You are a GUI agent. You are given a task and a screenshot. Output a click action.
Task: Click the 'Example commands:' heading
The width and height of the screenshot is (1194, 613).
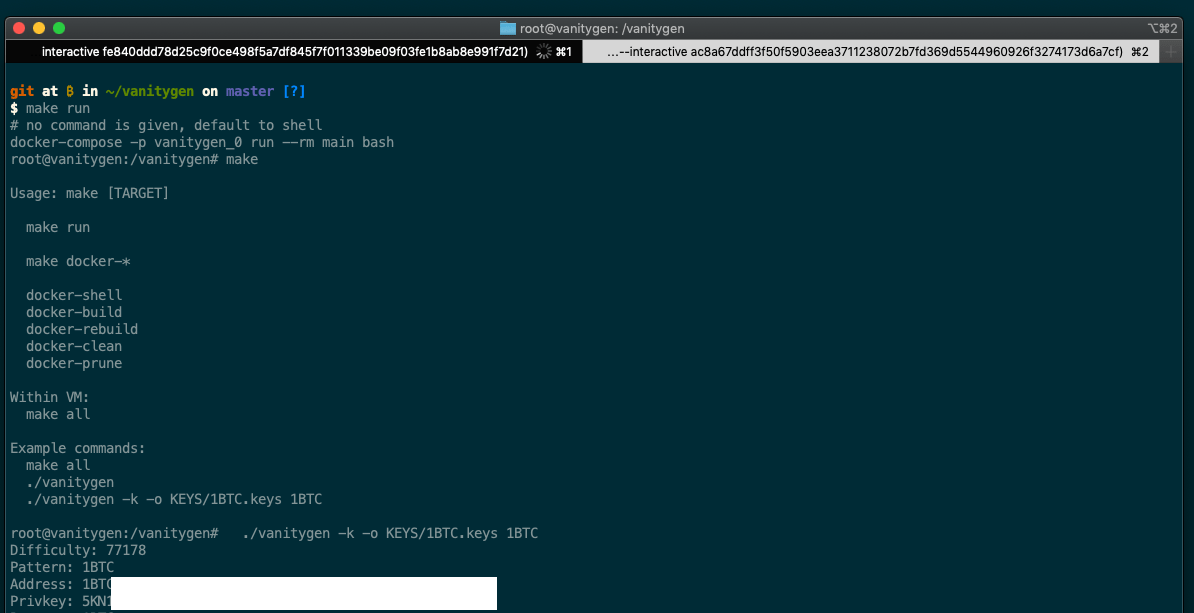(x=78, y=449)
